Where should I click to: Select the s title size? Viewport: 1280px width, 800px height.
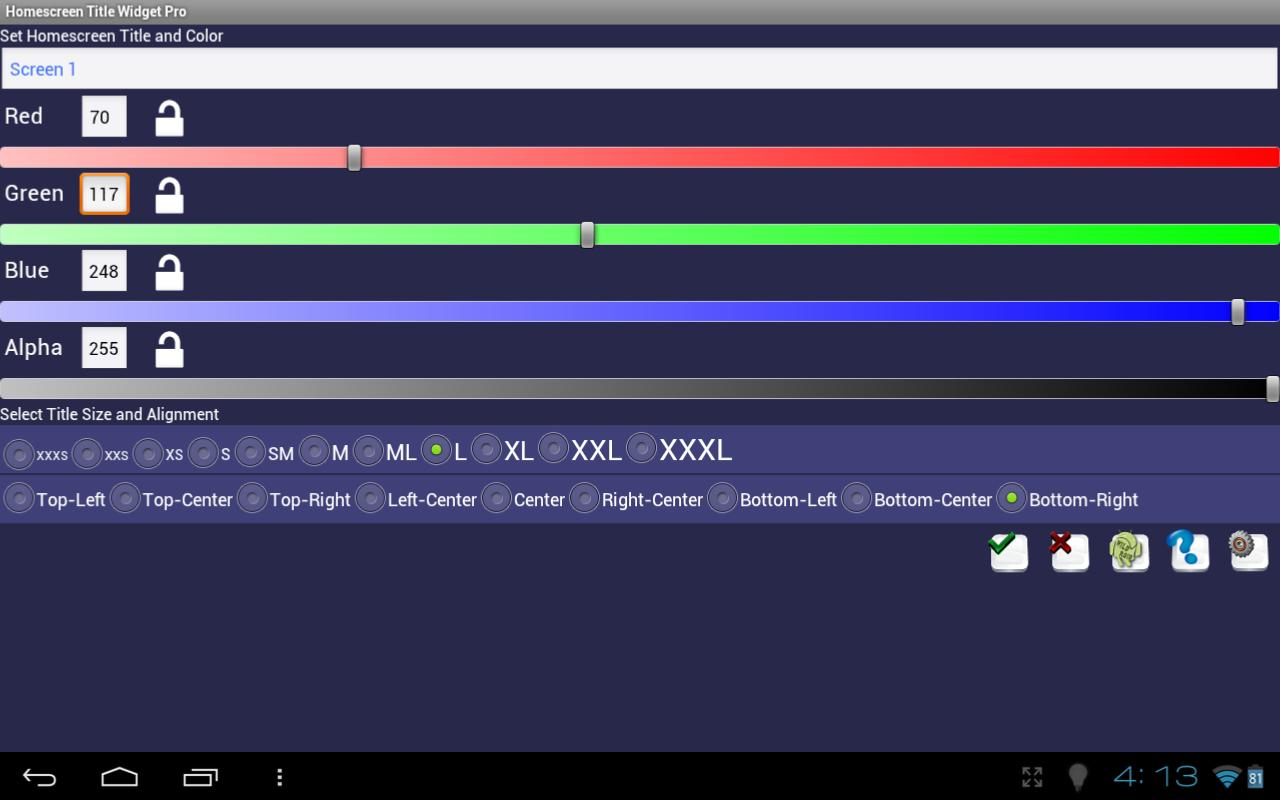[210, 454]
